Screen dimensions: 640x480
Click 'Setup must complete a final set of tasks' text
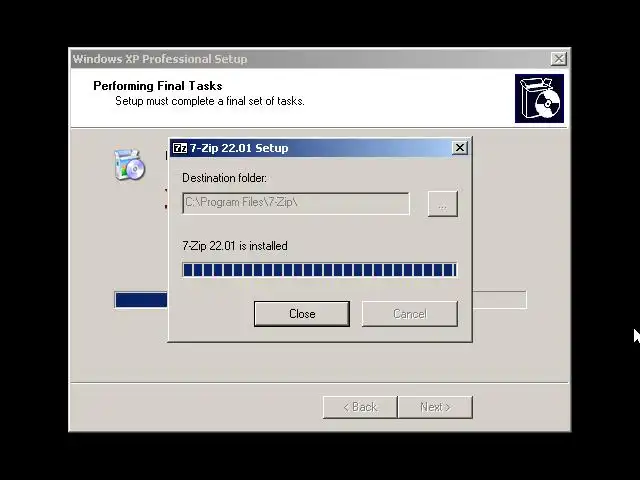pyautogui.click(x=210, y=101)
